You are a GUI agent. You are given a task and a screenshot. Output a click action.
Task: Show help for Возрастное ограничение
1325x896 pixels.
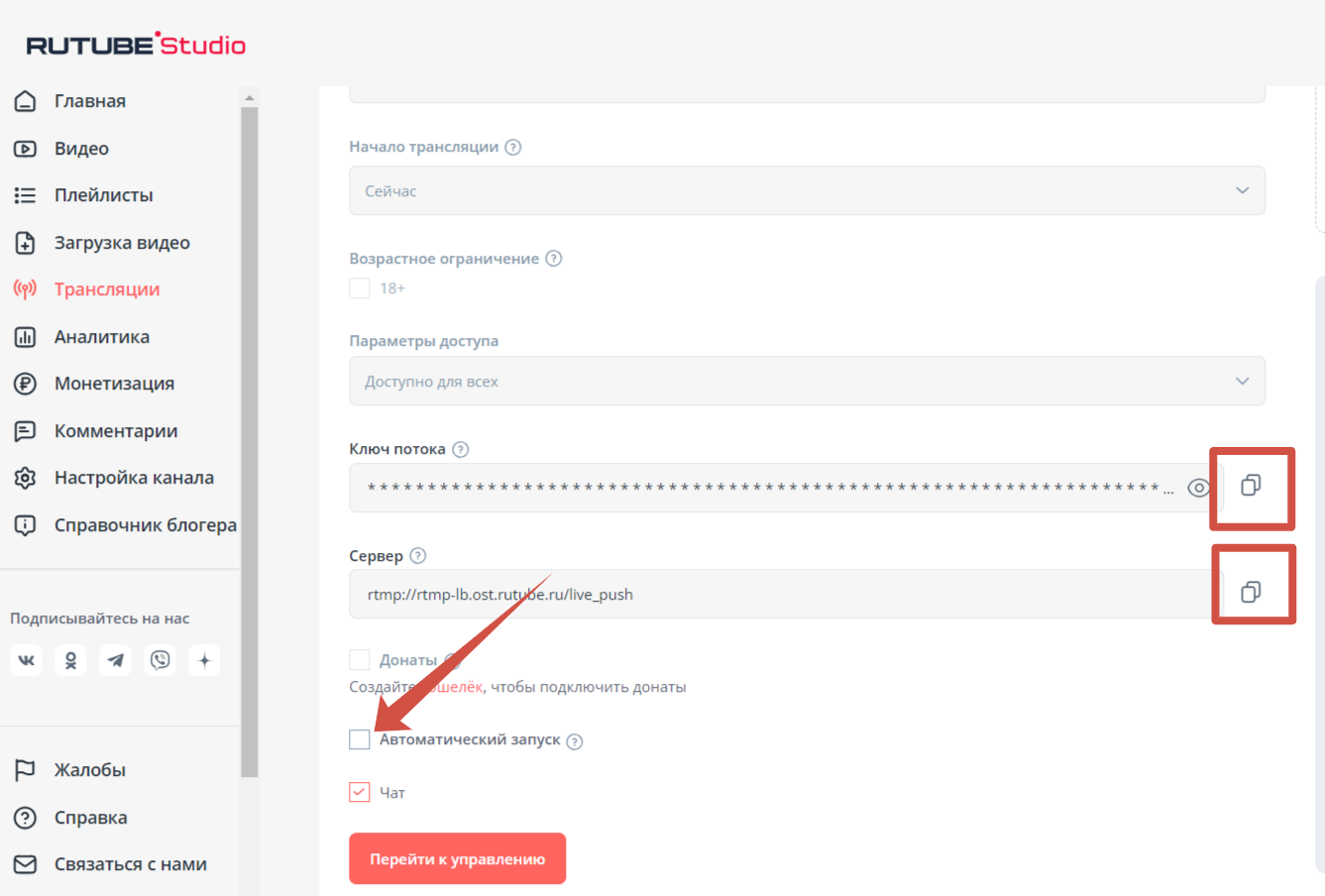click(554, 259)
